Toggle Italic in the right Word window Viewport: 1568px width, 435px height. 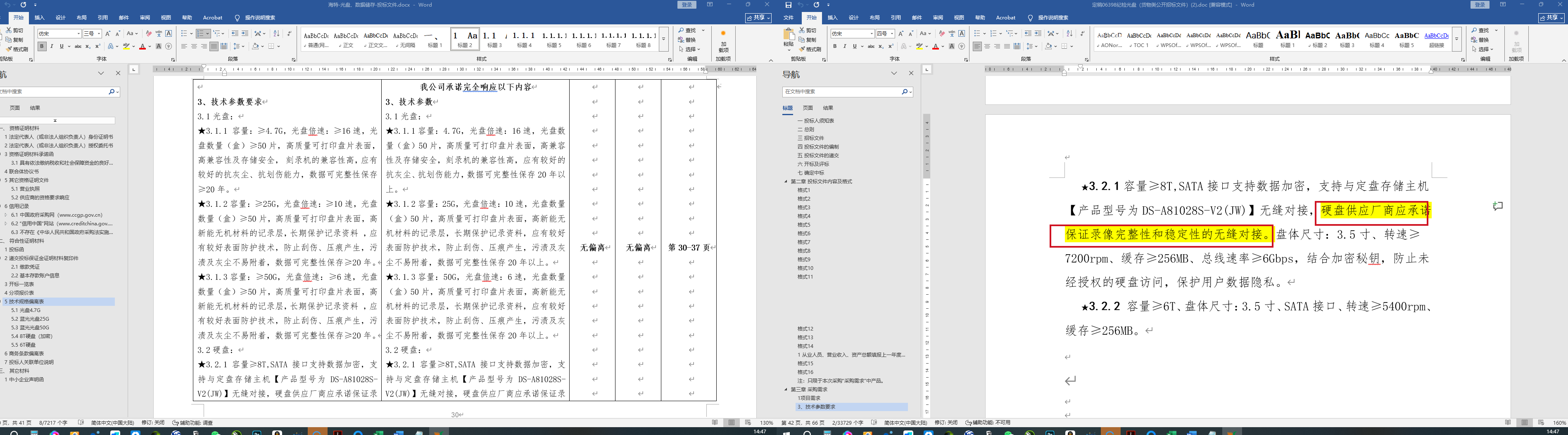(x=844, y=46)
